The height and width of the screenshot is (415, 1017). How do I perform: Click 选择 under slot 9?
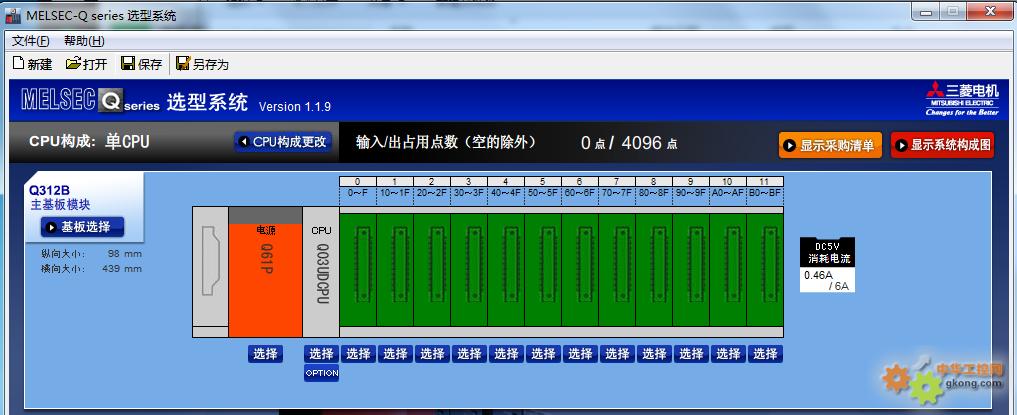click(x=691, y=353)
